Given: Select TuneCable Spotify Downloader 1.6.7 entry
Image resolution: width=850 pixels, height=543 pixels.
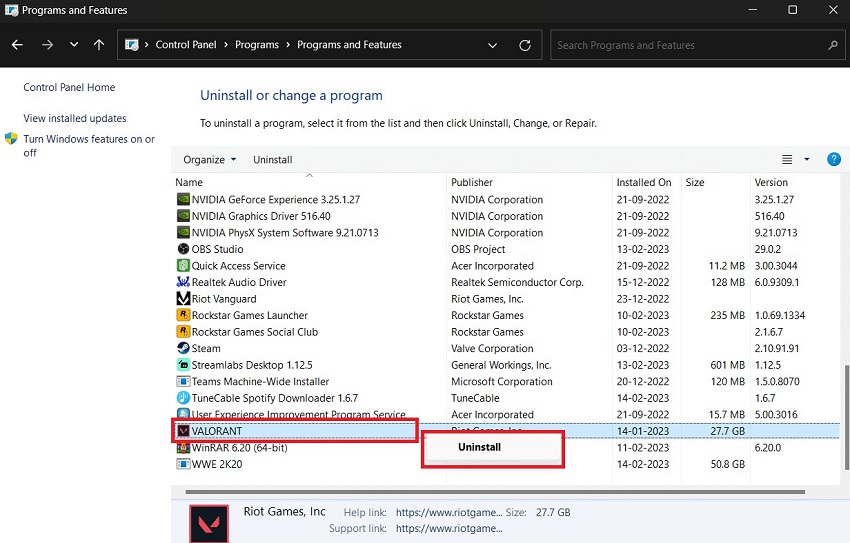Looking at the screenshot, I should tap(275, 398).
